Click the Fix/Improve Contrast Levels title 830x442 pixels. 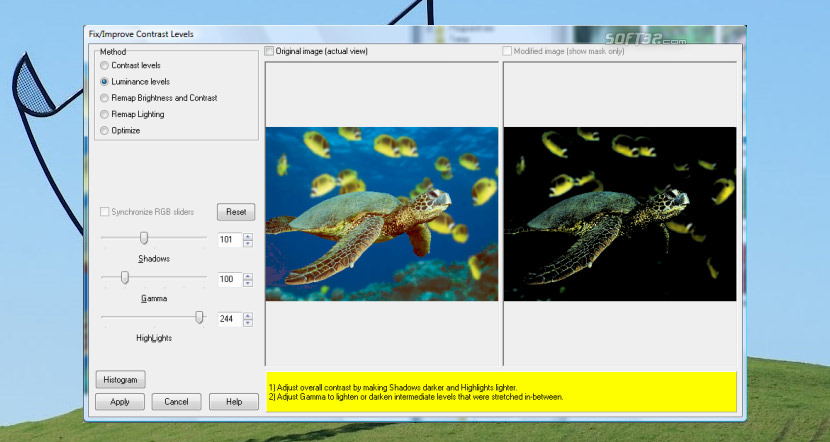tap(141, 34)
